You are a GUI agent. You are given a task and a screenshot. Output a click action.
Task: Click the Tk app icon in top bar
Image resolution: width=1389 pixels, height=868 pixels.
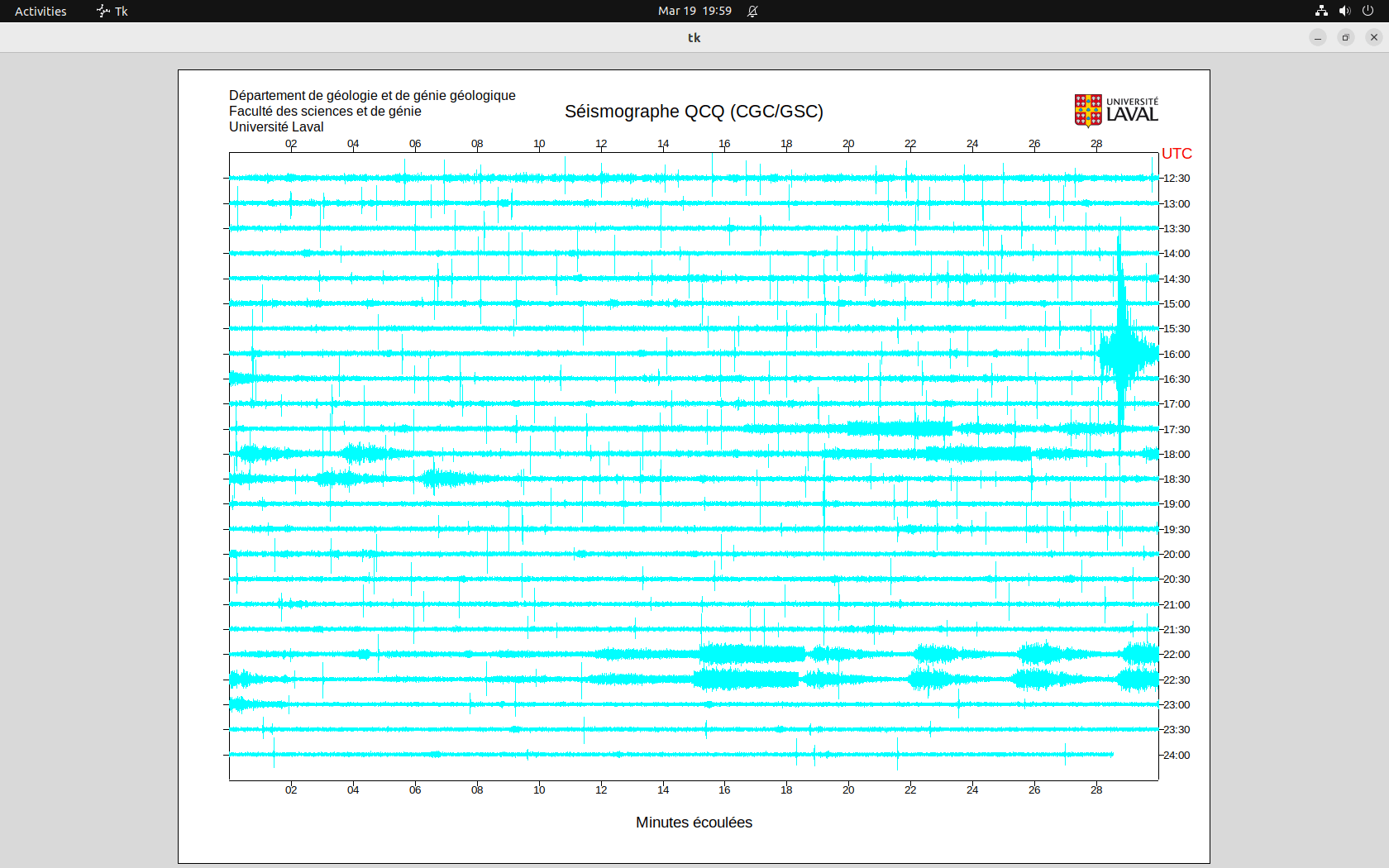point(103,11)
